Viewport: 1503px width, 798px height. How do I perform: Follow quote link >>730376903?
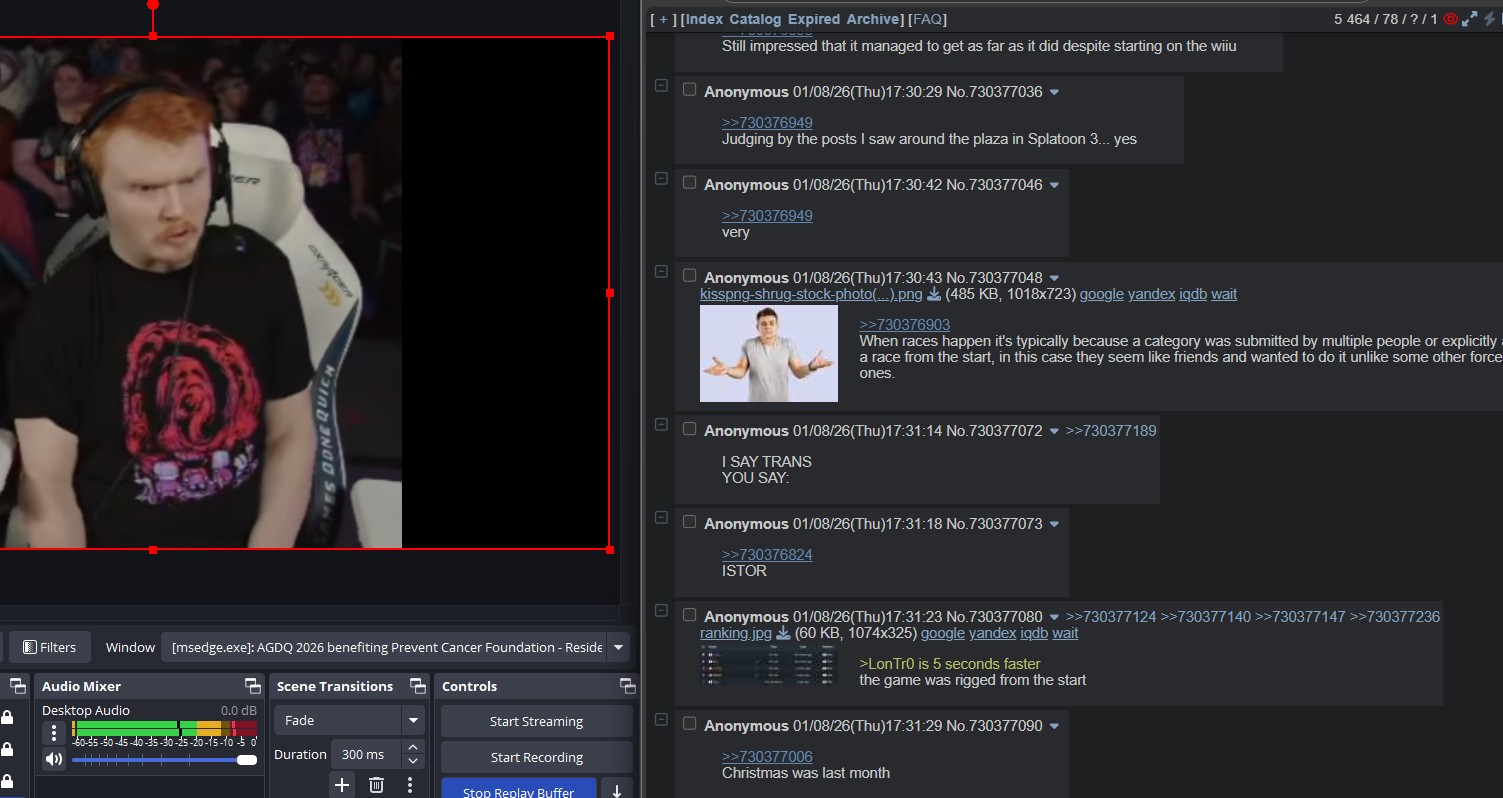(905, 325)
